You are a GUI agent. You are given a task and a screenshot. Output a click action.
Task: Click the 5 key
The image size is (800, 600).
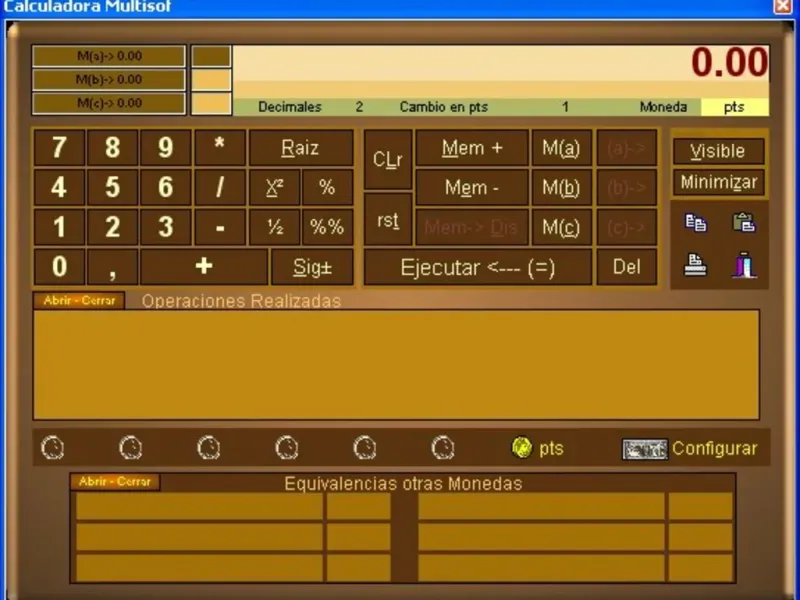113,187
